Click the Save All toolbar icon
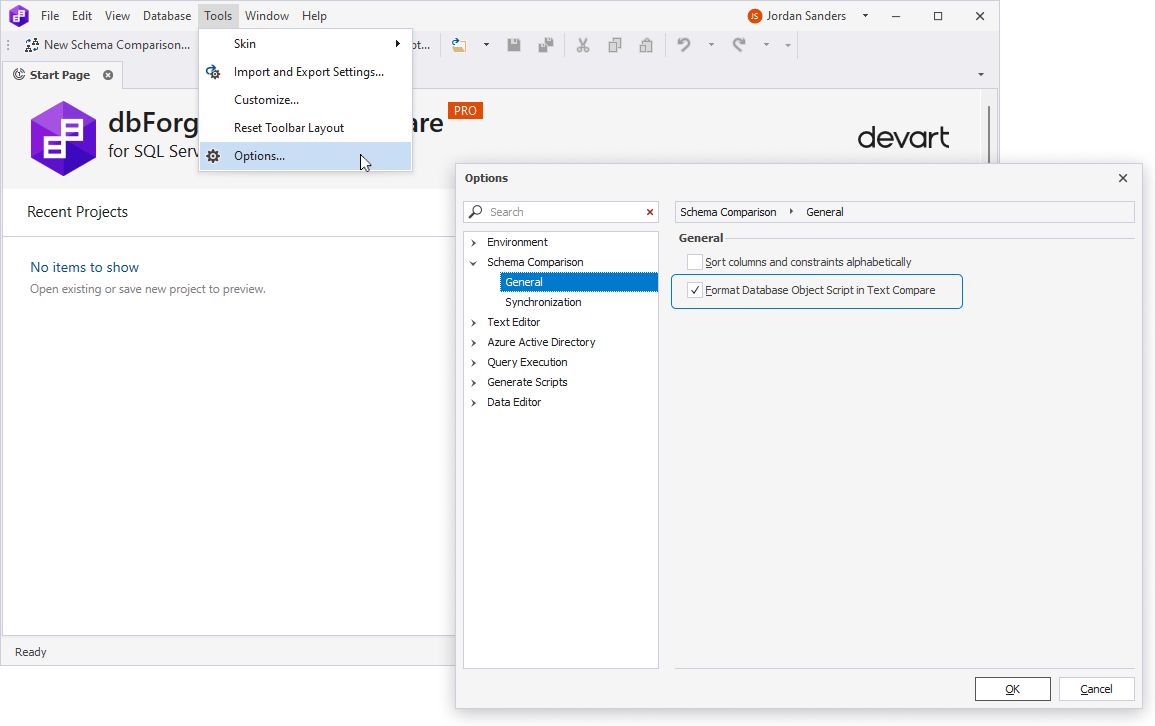The image size is (1155, 726). (546, 45)
